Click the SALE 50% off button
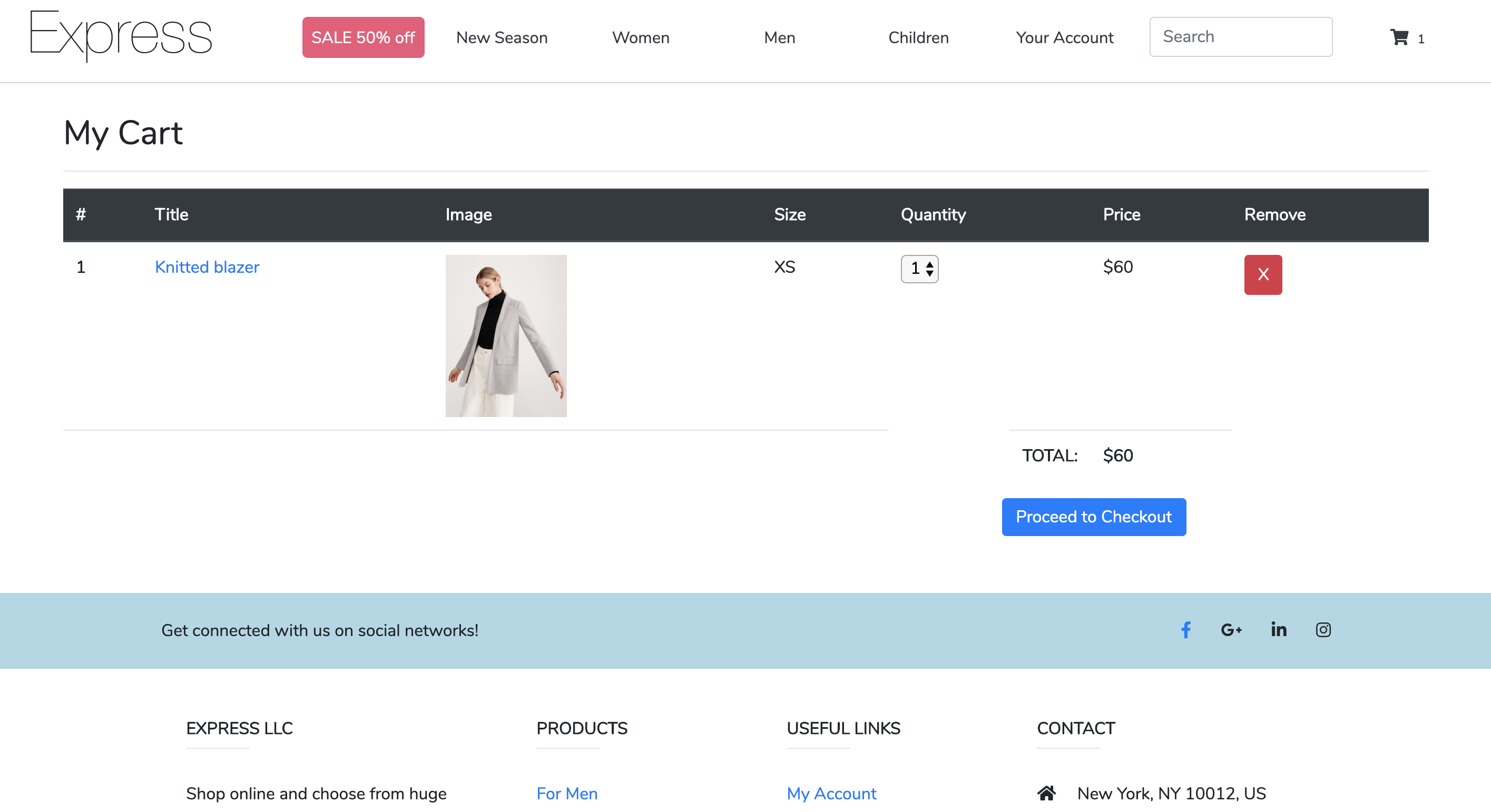The image size is (1491, 812). pos(363,37)
